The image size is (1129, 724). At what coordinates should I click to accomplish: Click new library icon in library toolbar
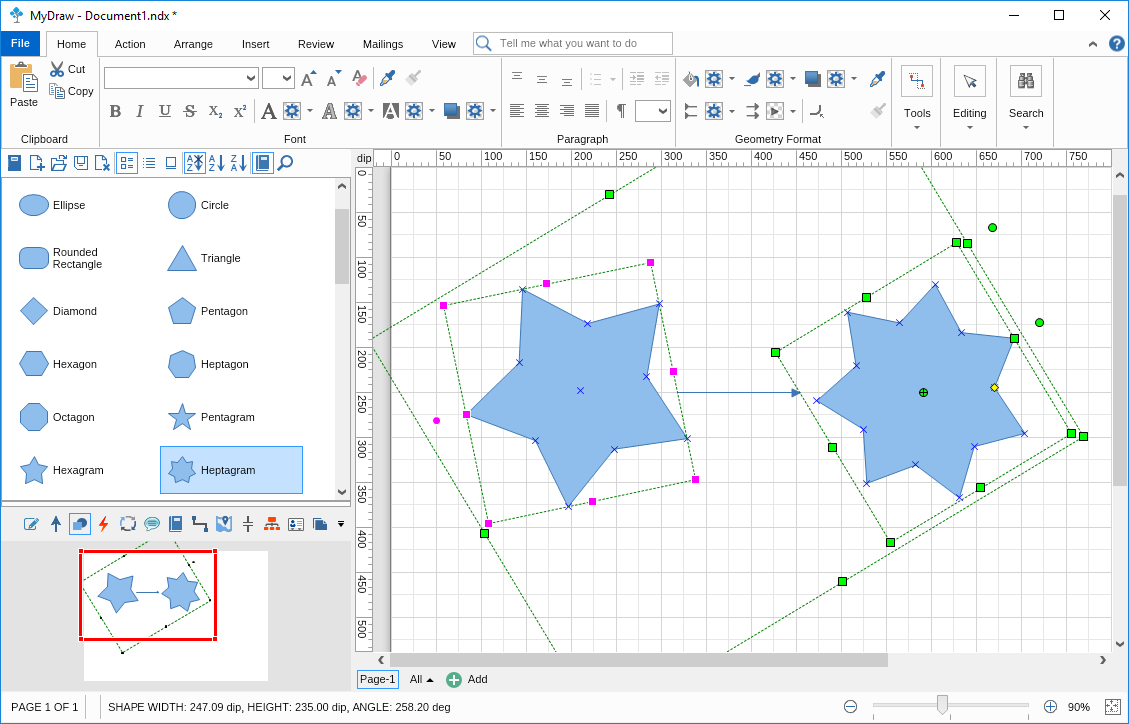tap(36, 163)
